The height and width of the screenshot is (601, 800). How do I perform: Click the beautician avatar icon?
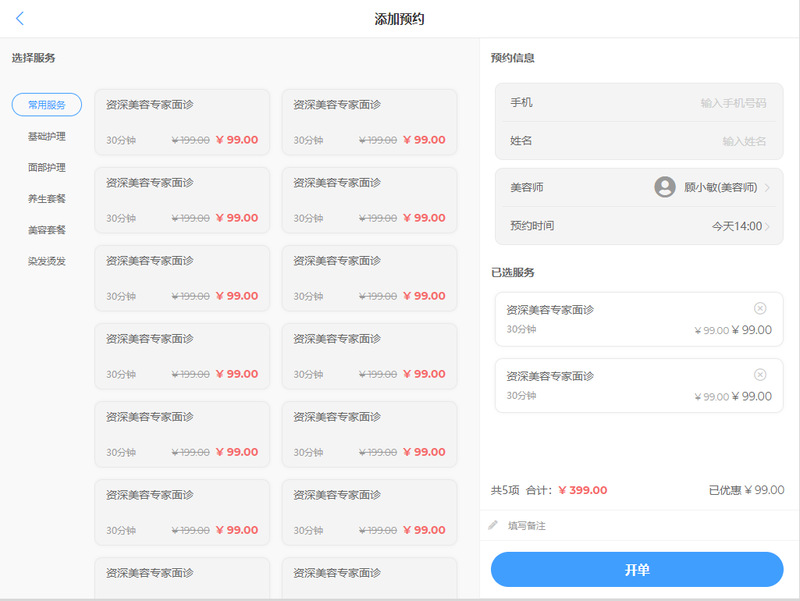(665, 187)
